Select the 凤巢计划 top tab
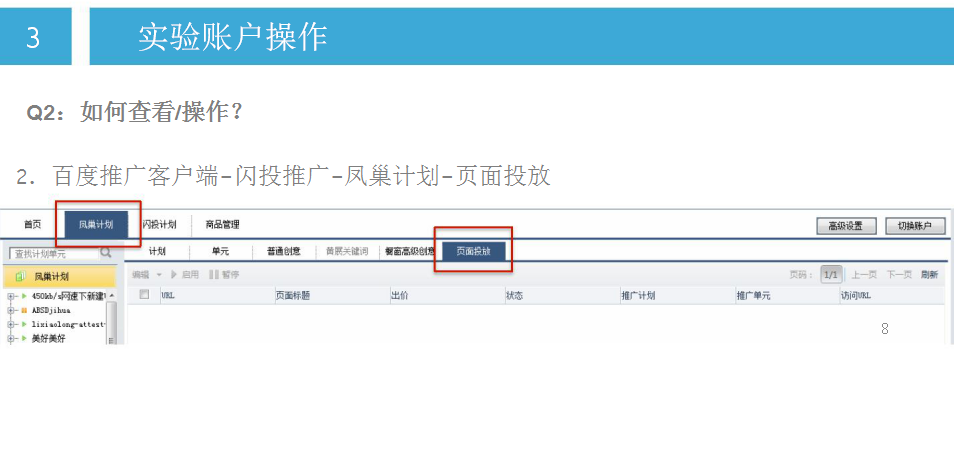 point(96,225)
